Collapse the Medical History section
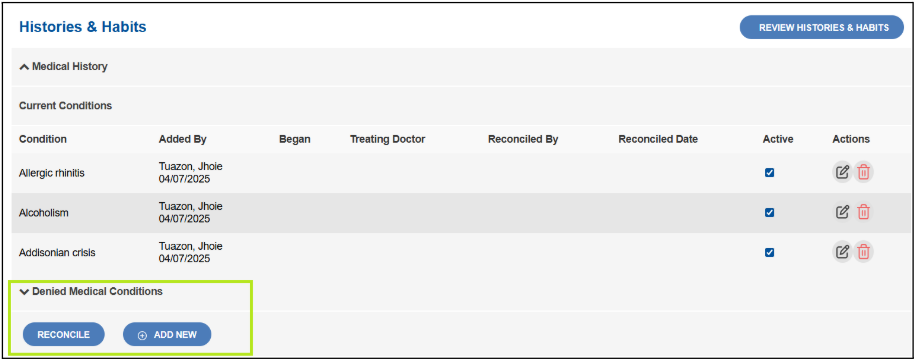915x360 pixels. tap(63, 67)
